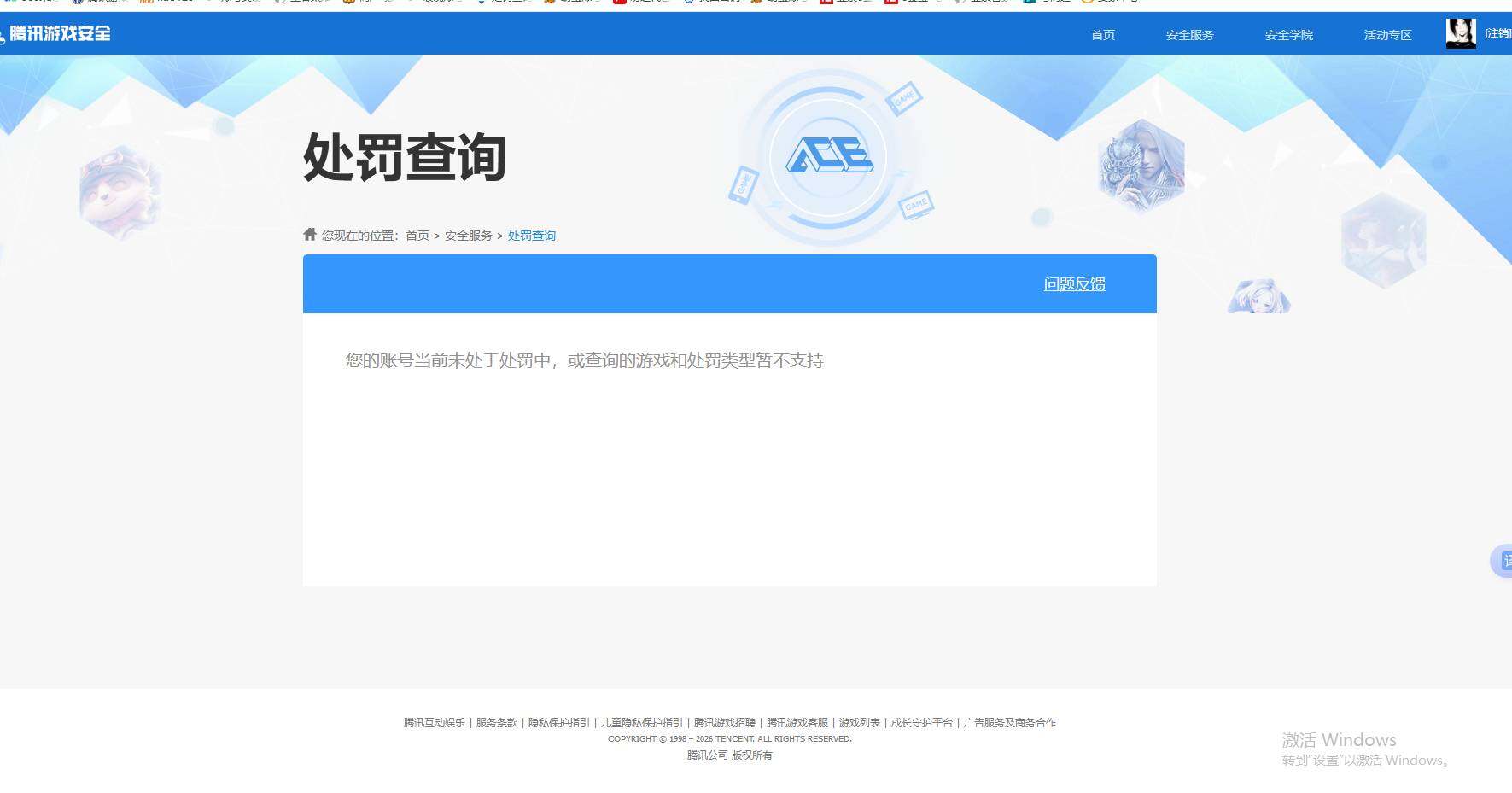Click the 问题反馈 feedback link
1512x793 pixels.
tap(1073, 283)
